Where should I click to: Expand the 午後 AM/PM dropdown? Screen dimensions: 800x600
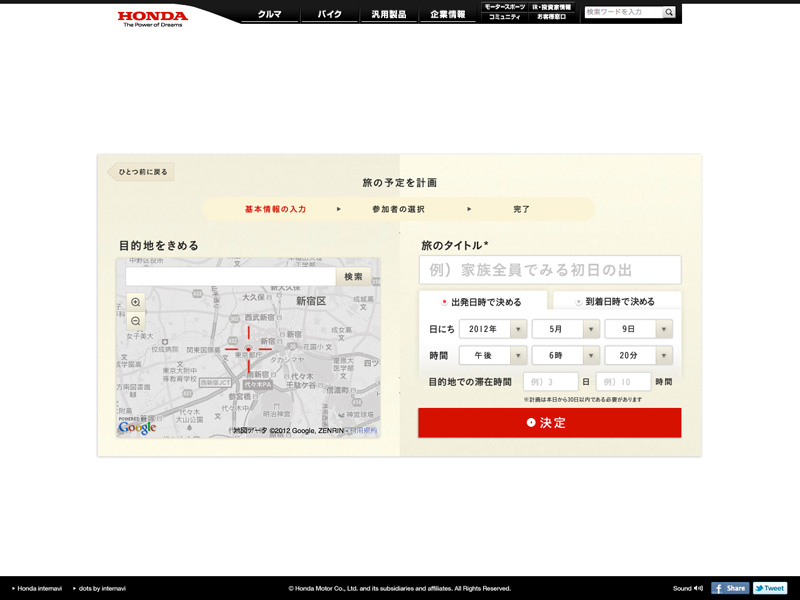click(492, 356)
